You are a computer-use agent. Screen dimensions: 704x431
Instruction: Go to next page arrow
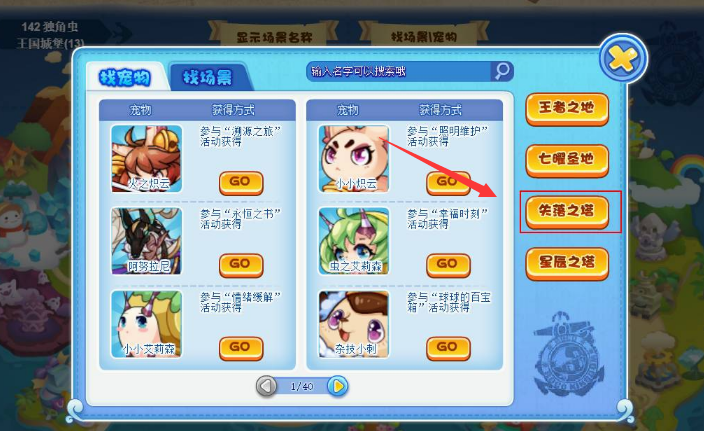[x=338, y=386]
